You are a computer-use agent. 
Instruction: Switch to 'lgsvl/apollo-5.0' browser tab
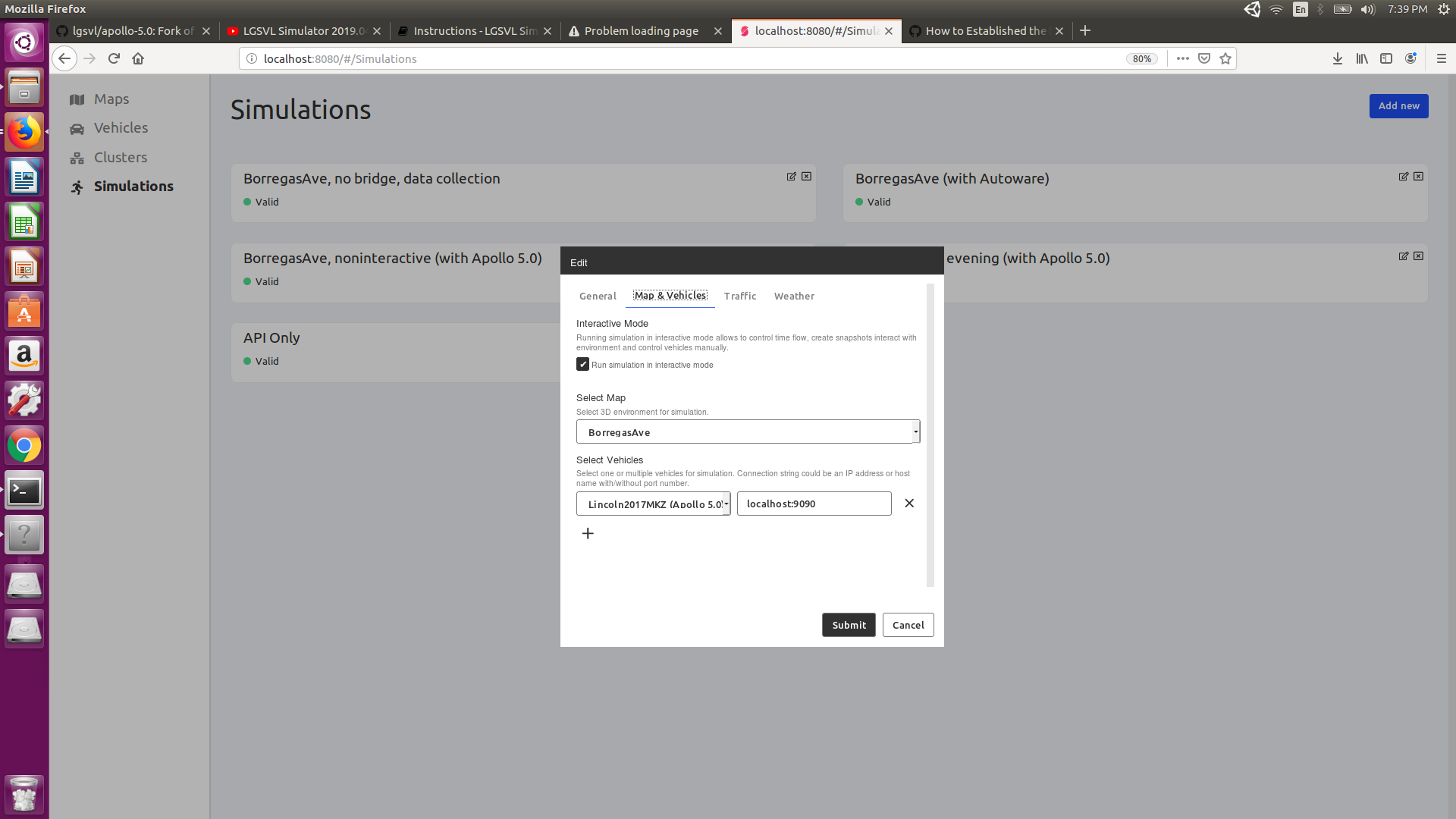point(133,31)
